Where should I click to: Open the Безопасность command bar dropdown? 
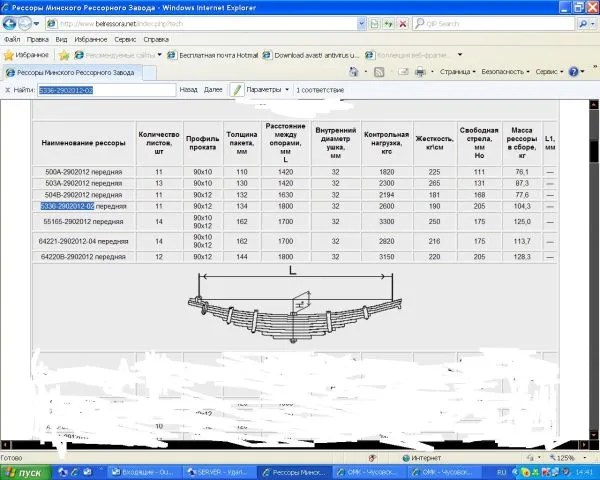[x=505, y=72]
